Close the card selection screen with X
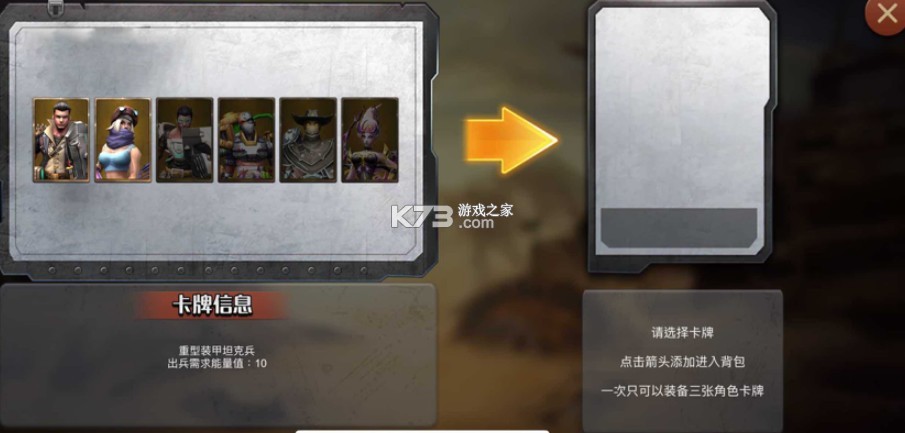The height and width of the screenshot is (433, 905). 886,14
